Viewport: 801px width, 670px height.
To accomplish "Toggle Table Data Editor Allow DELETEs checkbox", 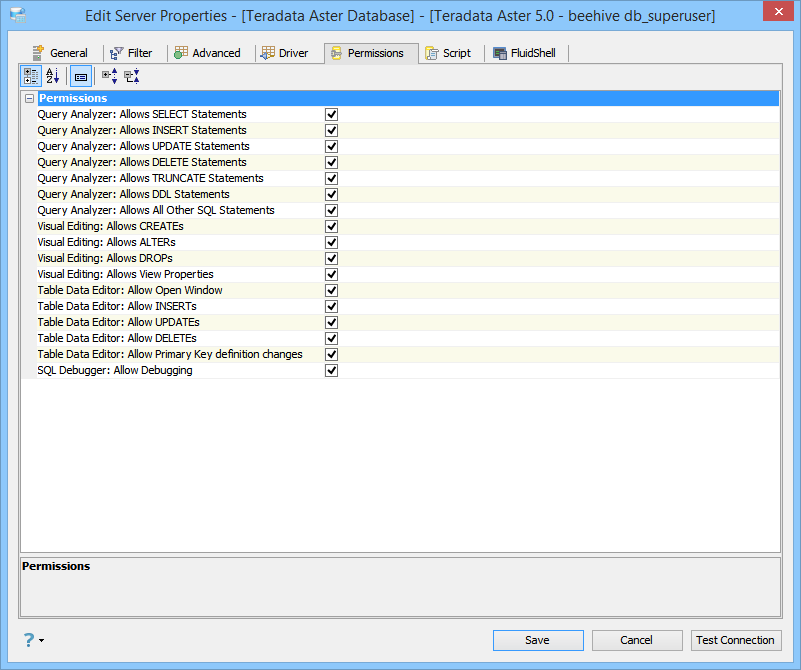I will (x=332, y=339).
